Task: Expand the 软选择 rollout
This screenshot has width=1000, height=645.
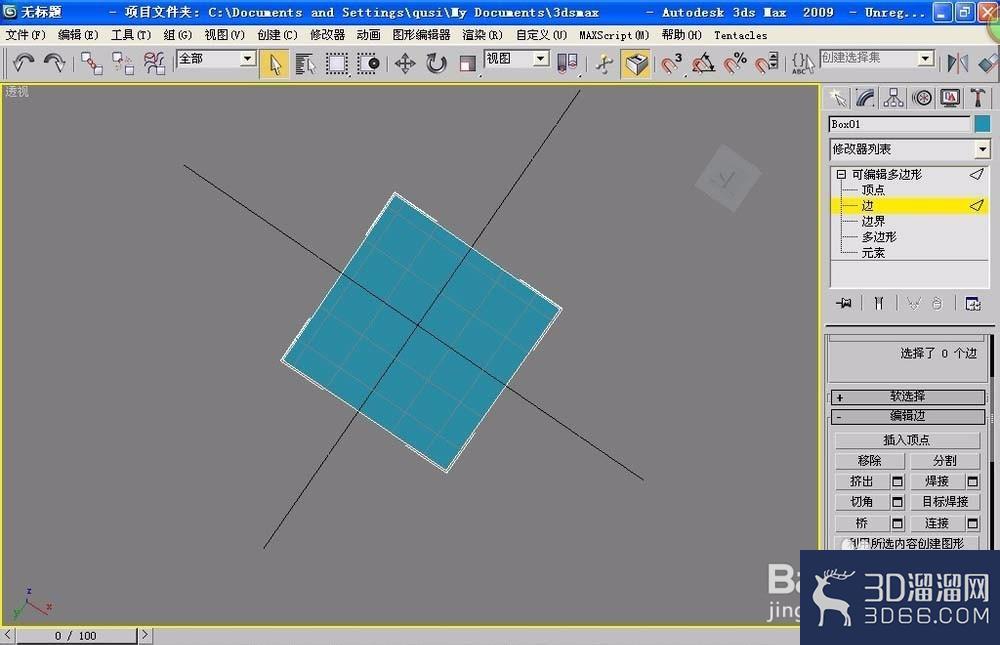Action: click(908, 397)
